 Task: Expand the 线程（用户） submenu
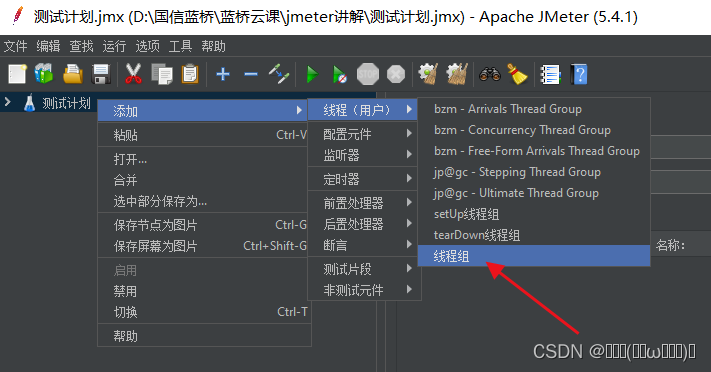(362, 110)
